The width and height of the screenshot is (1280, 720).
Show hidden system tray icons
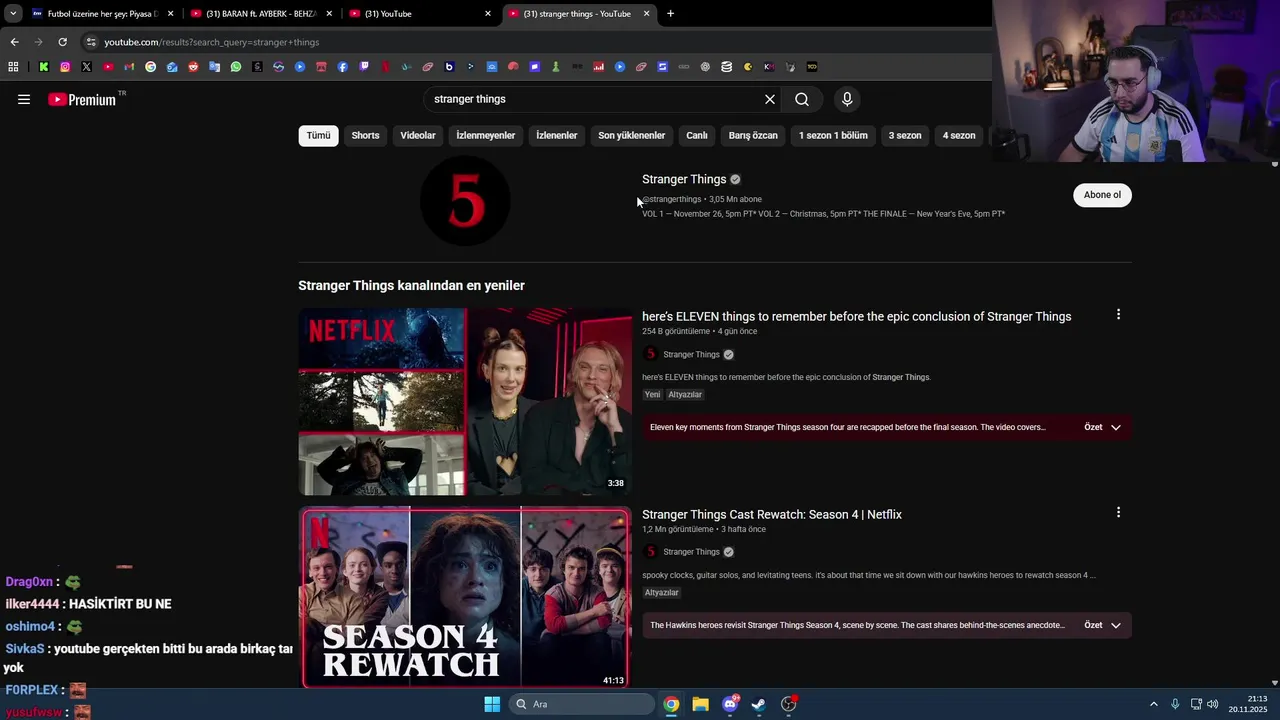(x=1153, y=704)
